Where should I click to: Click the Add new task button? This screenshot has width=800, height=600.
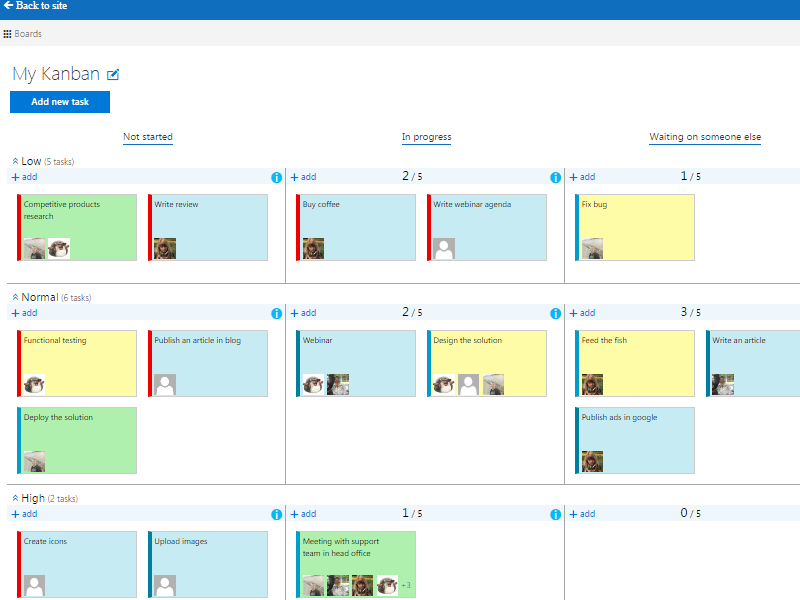[60, 102]
